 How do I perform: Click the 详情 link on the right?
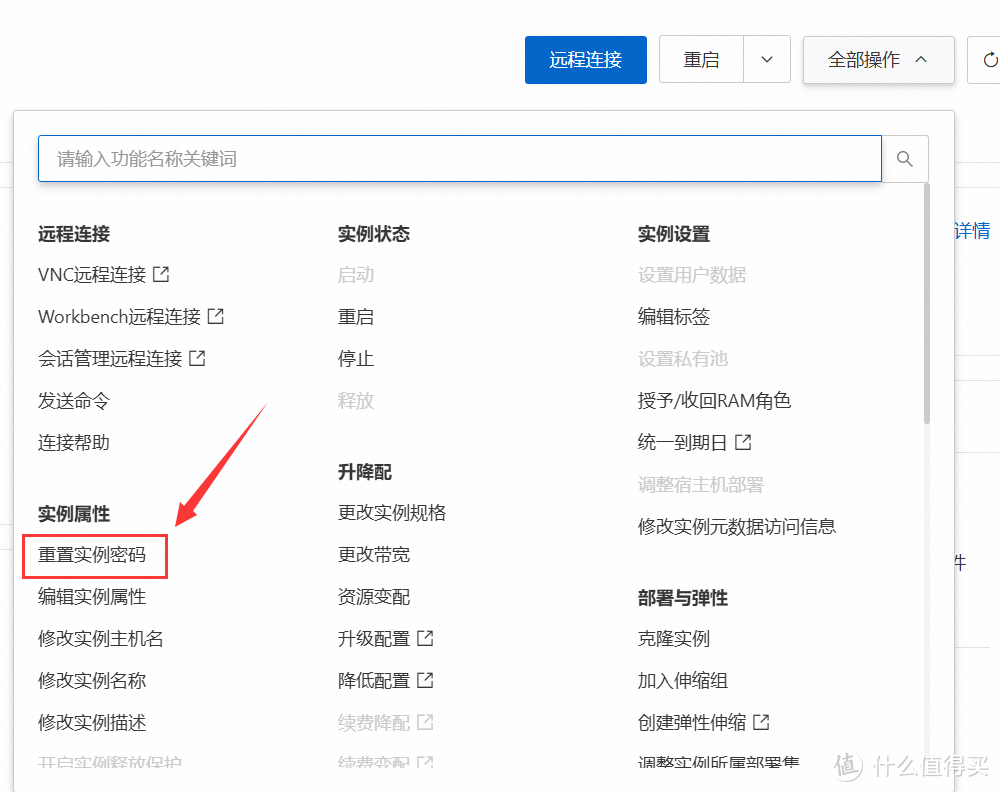point(970,230)
